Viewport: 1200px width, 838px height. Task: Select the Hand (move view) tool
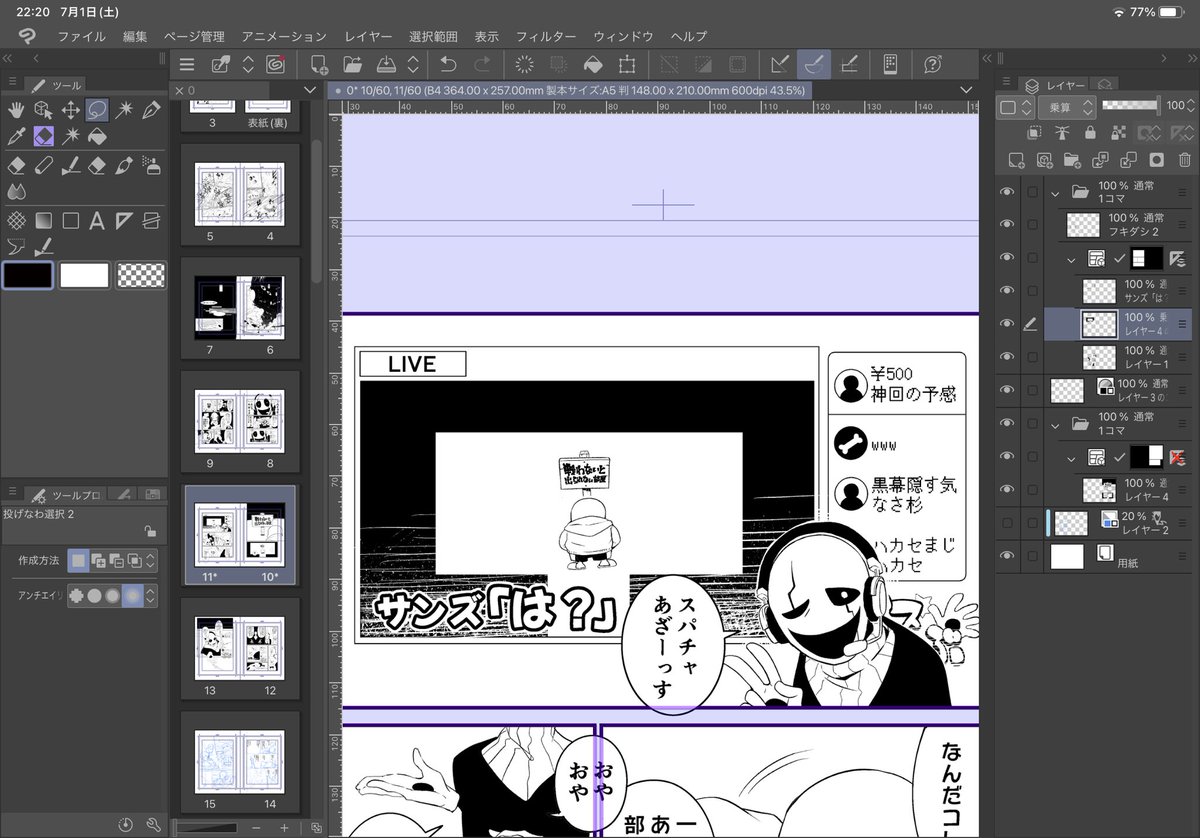pyautogui.click(x=16, y=110)
